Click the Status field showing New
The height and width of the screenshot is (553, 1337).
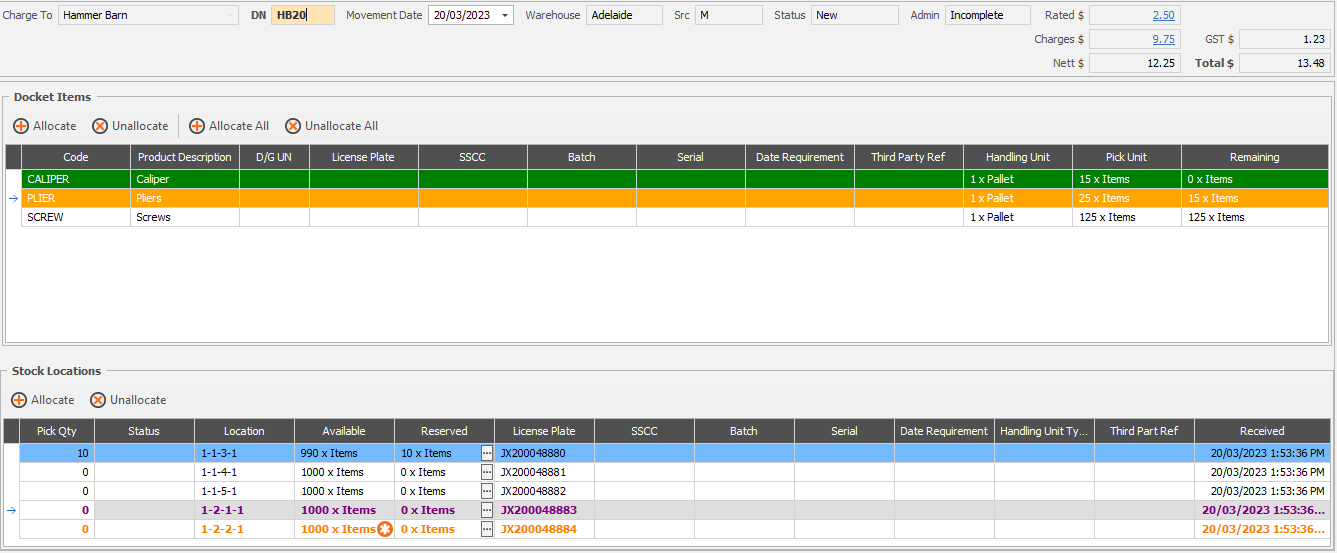coord(855,15)
